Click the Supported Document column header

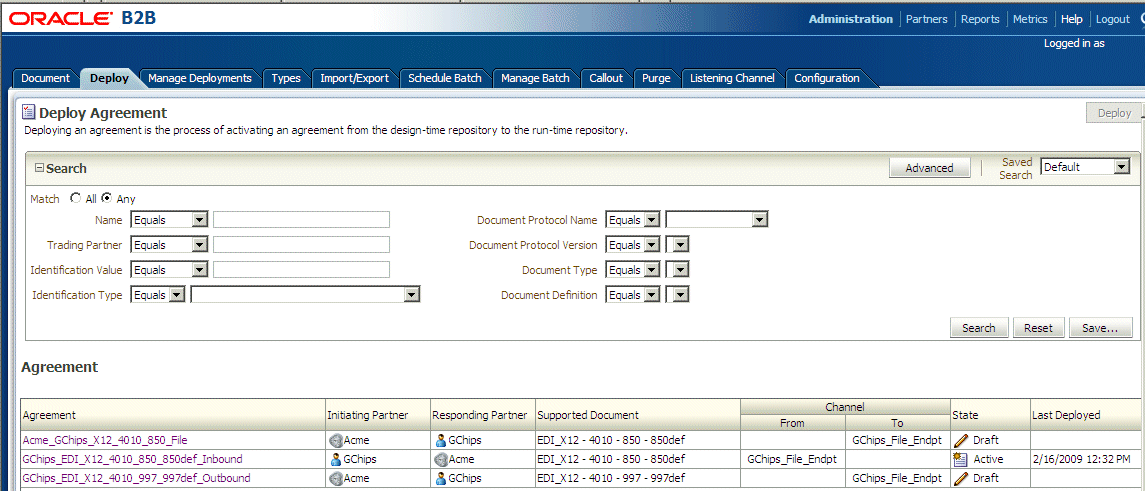click(637, 415)
